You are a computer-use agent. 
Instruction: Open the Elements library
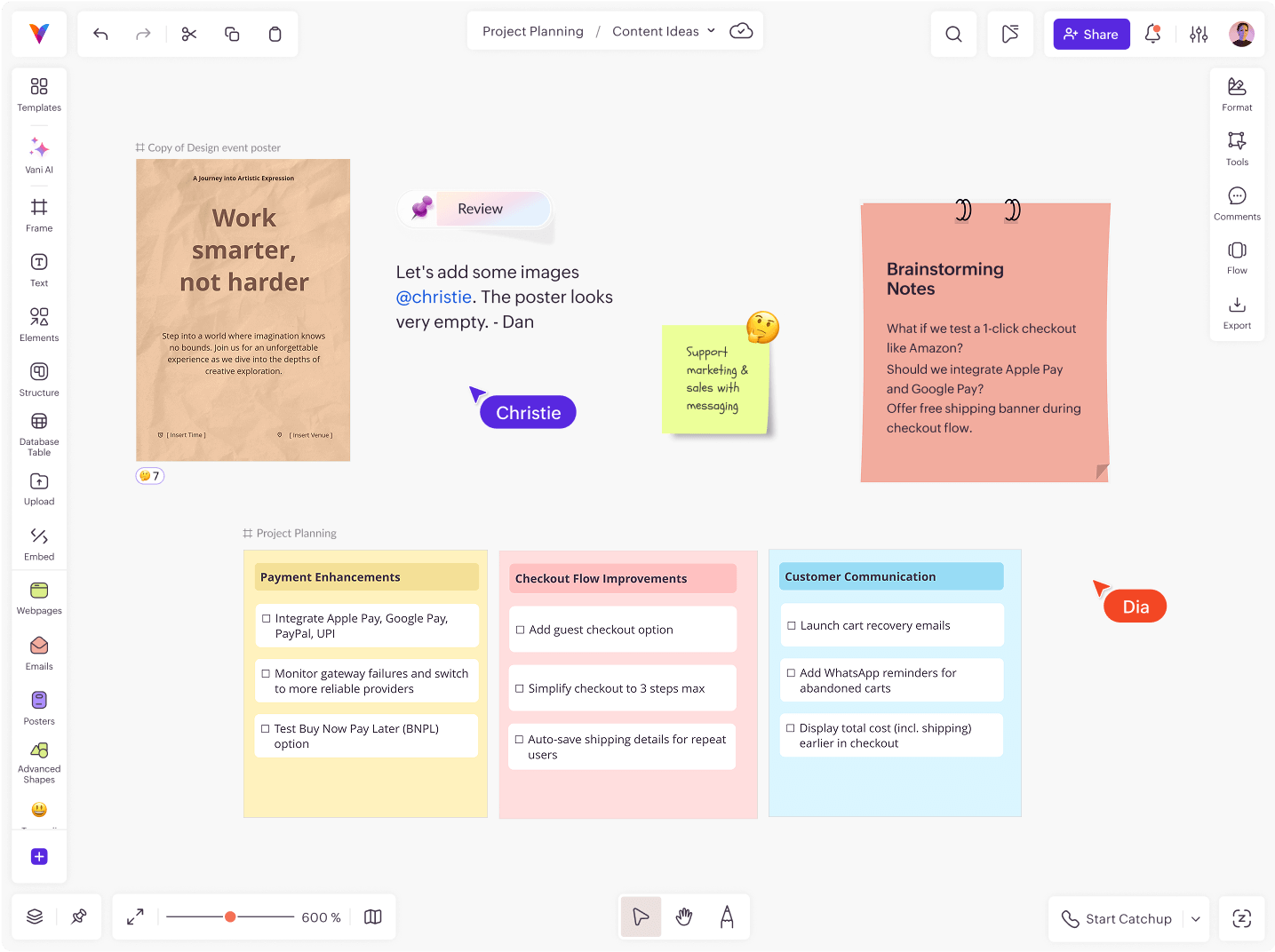38,324
